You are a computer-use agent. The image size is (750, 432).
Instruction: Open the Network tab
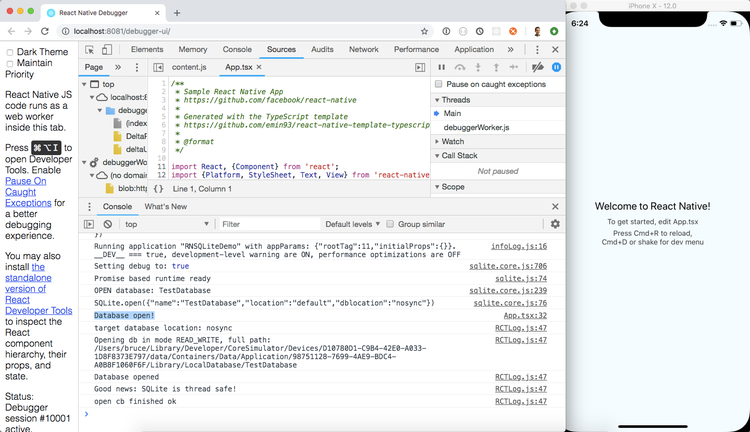pos(364,50)
